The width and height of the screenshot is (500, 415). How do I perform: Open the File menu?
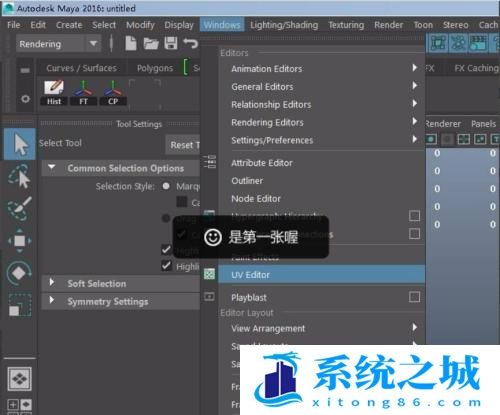coord(13,25)
